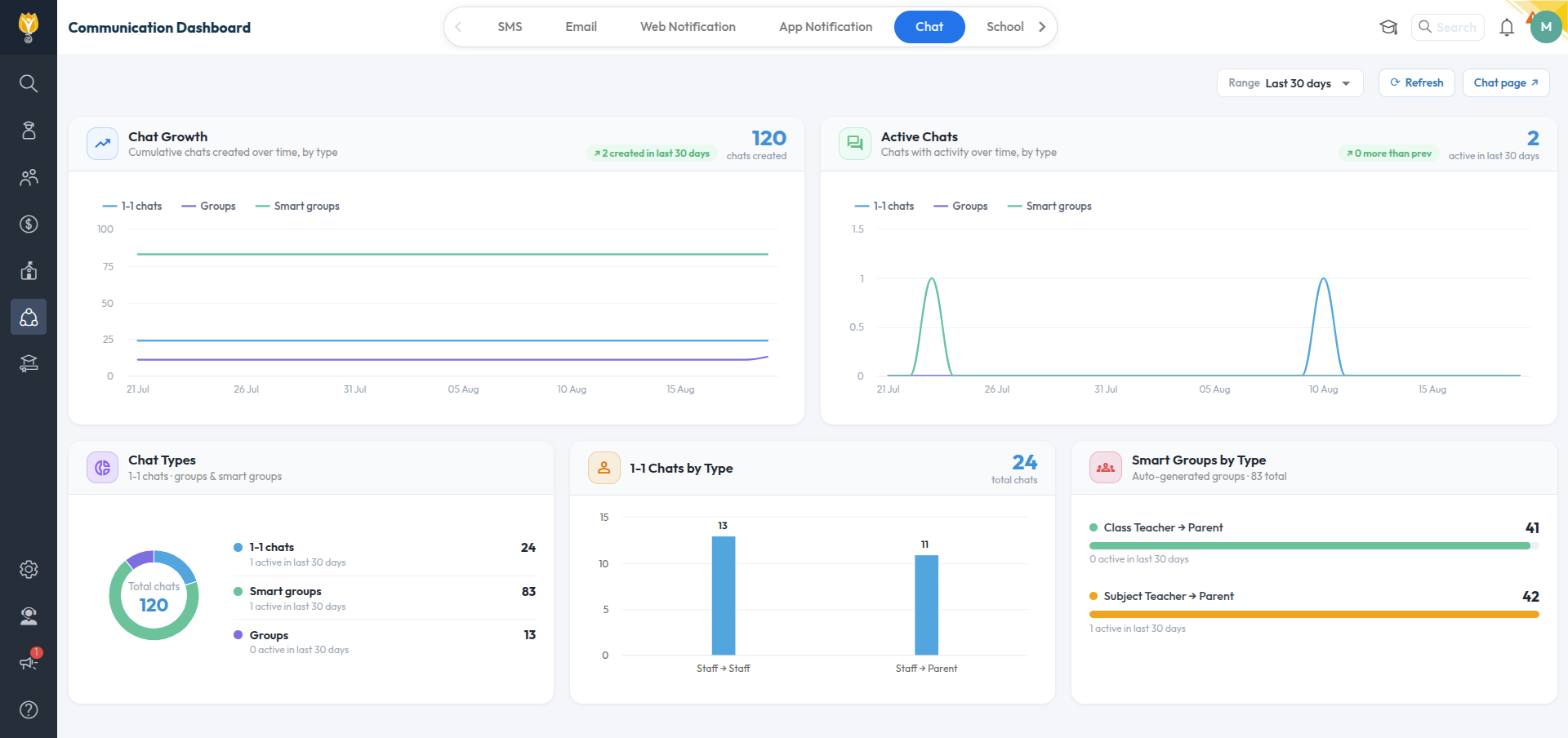
Task: Open the graduation cap icon in header
Action: (1388, 27)
